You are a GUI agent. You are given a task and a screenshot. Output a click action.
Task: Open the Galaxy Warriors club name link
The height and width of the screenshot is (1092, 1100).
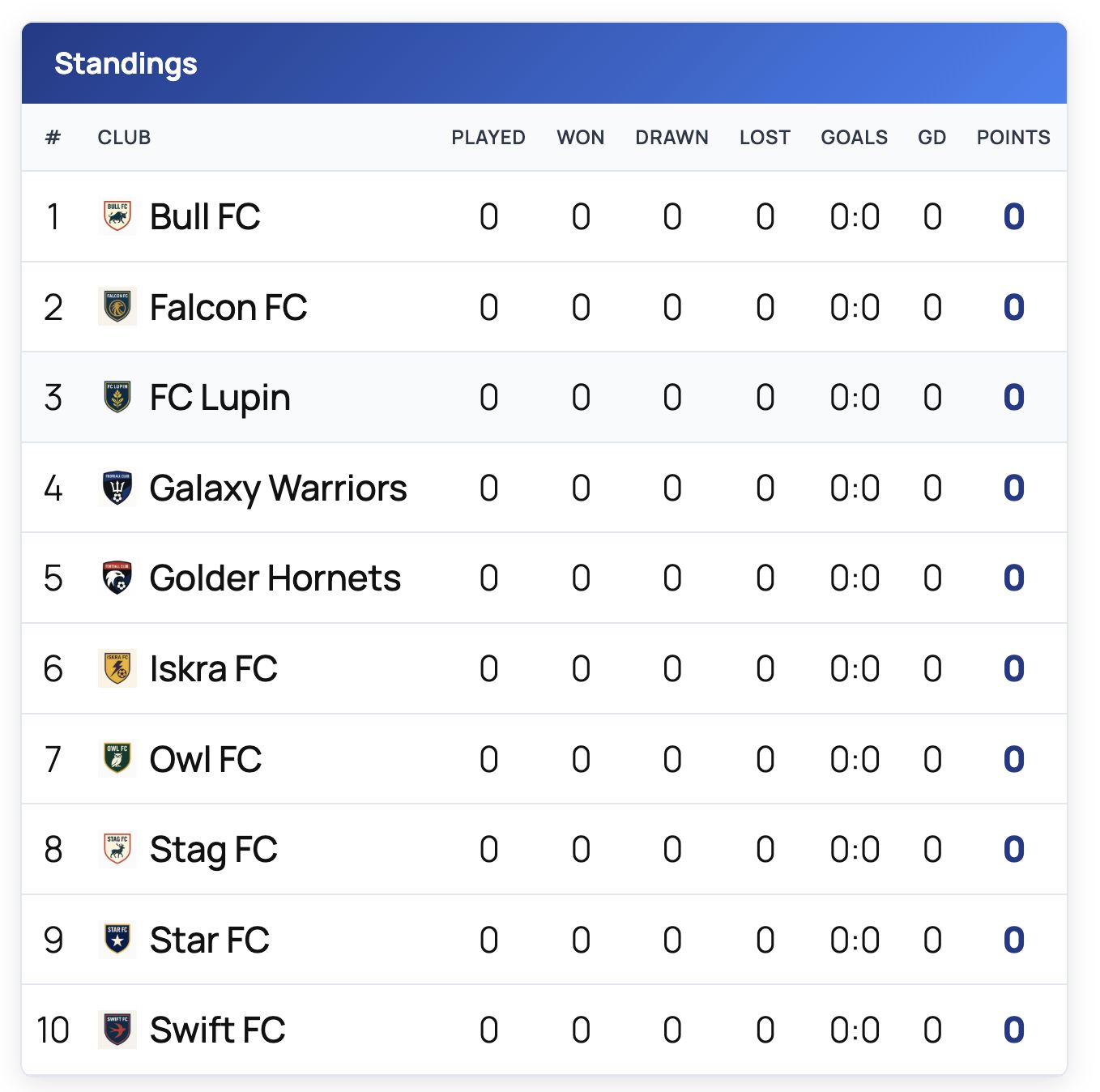[278, 488]
